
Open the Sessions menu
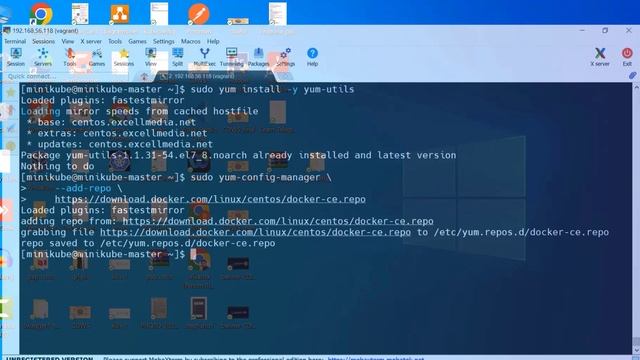[x=43, y=41]
